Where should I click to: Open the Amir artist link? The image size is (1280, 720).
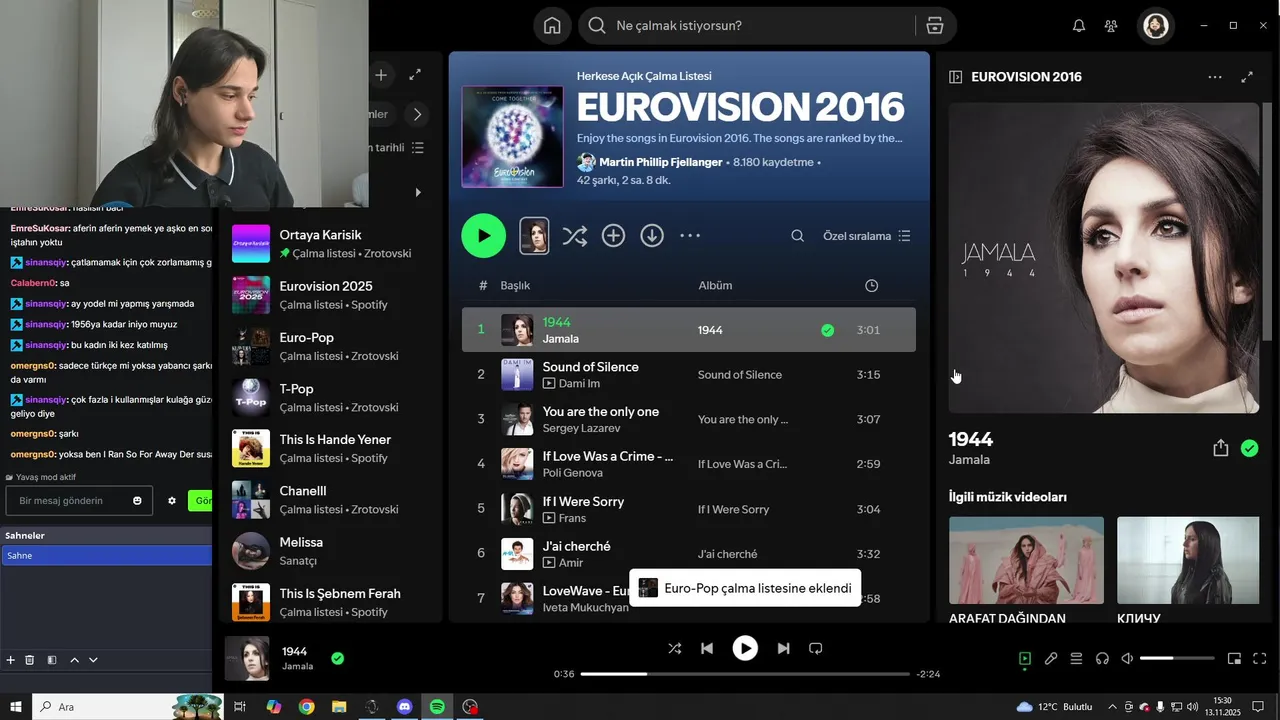pyautogui.click(x=571, y=563)
